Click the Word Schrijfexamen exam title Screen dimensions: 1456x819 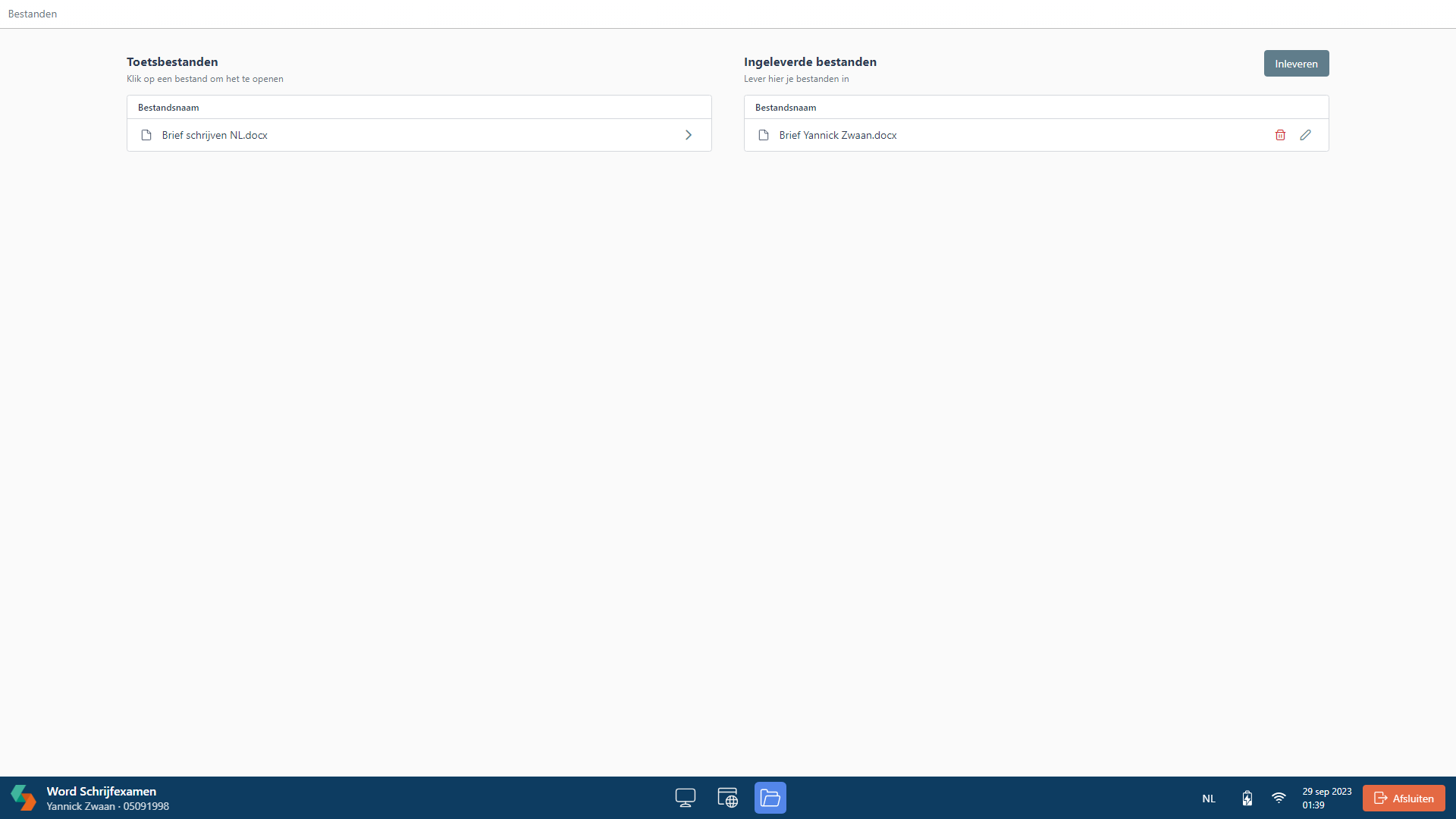tap(102, 791)
